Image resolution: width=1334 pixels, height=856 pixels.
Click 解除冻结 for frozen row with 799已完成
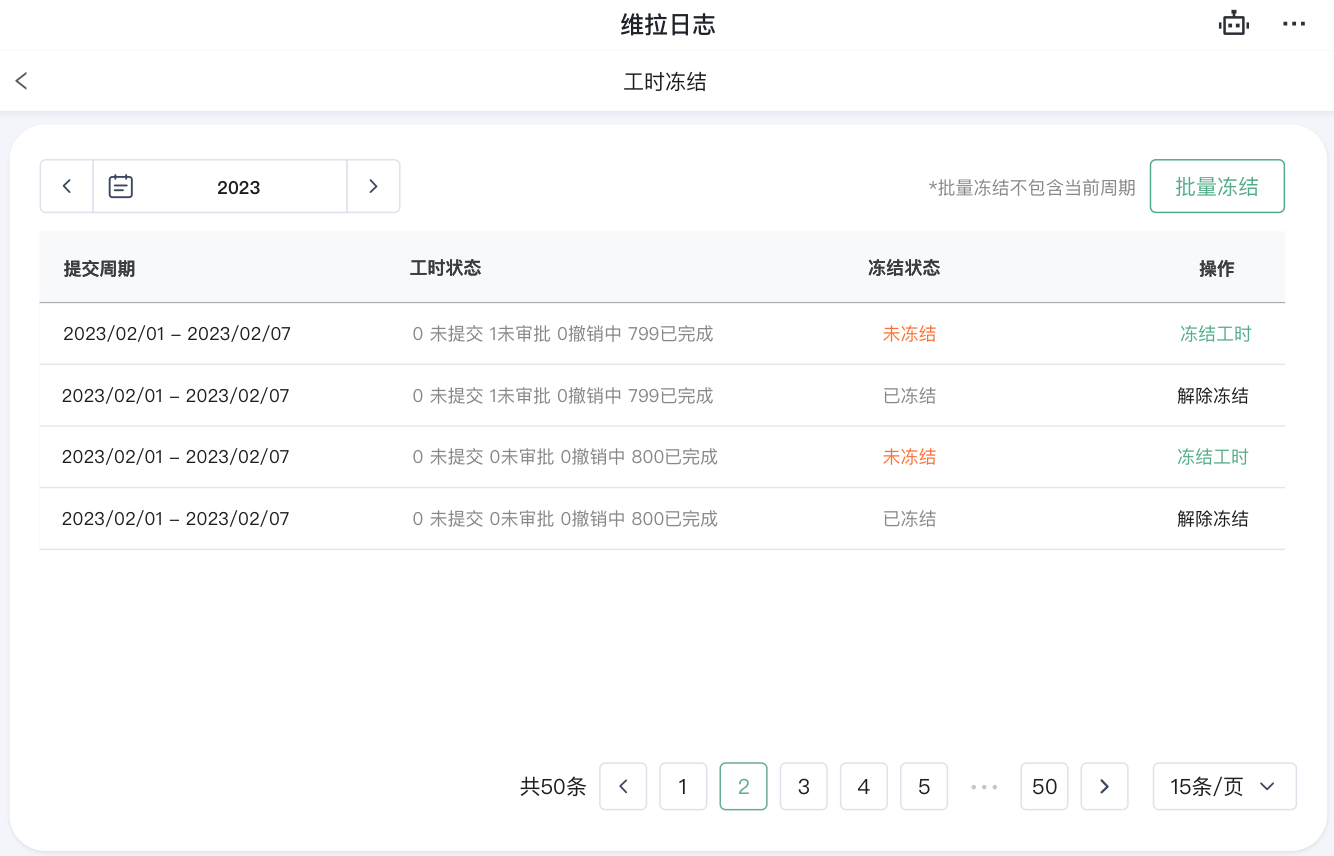click(x=1213, y=396)
